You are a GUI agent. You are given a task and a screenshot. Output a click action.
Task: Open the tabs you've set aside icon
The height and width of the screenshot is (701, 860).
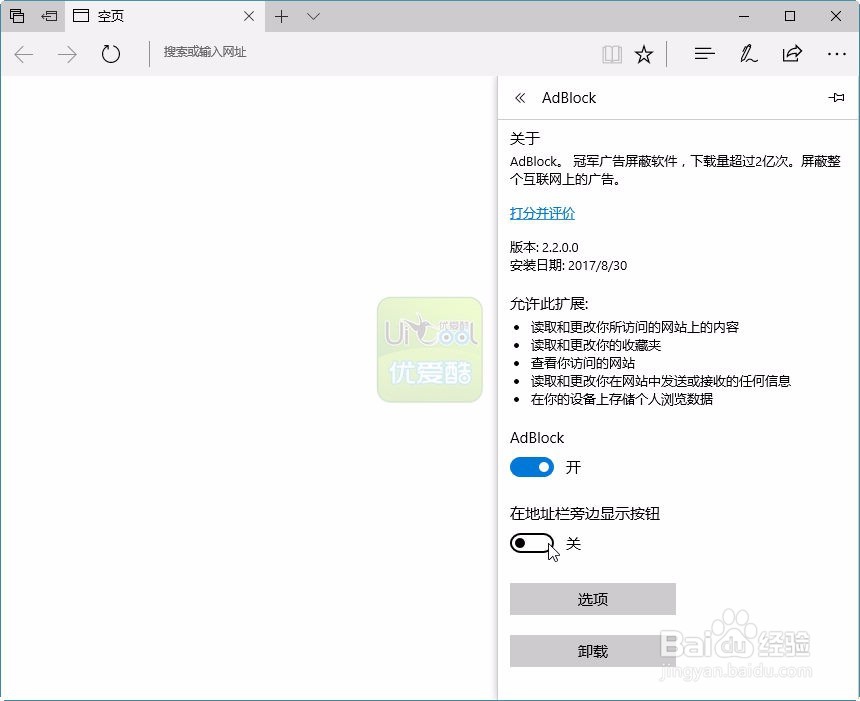pos(17,16)
